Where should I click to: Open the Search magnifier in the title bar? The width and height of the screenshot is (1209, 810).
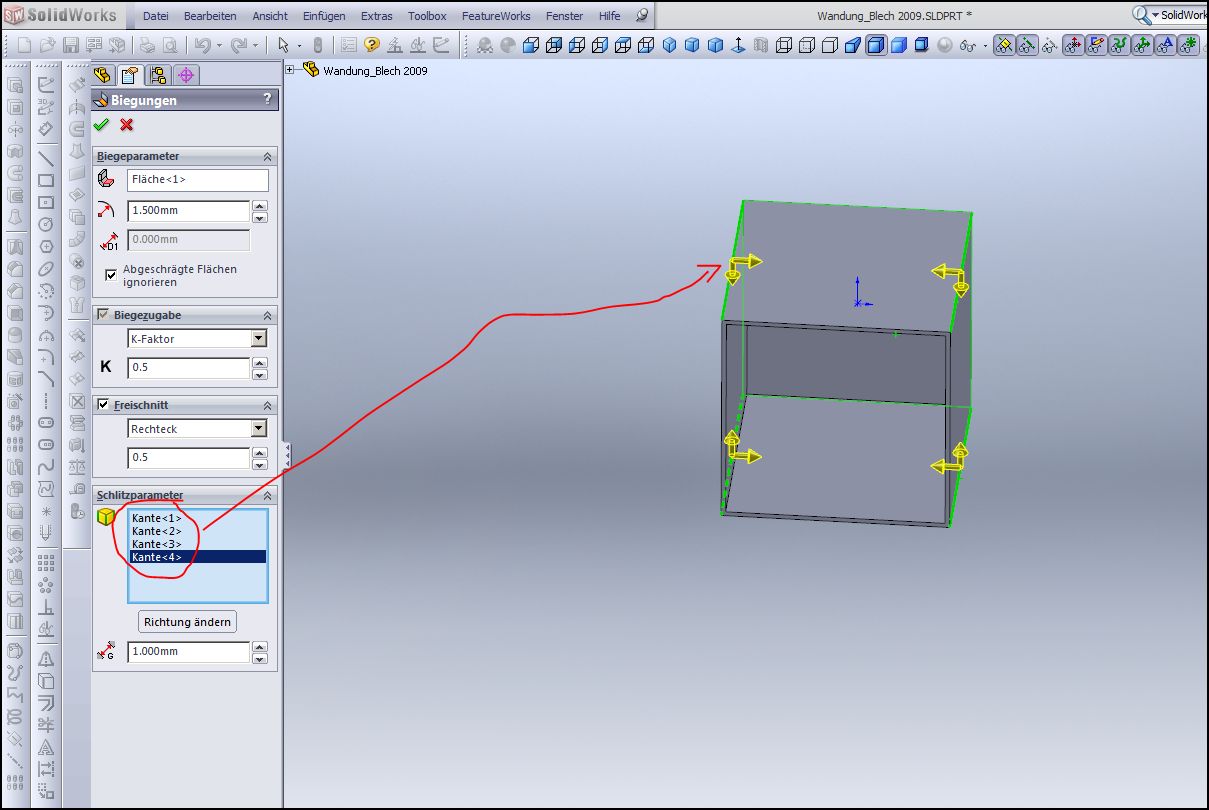(x=1141, y=15)
